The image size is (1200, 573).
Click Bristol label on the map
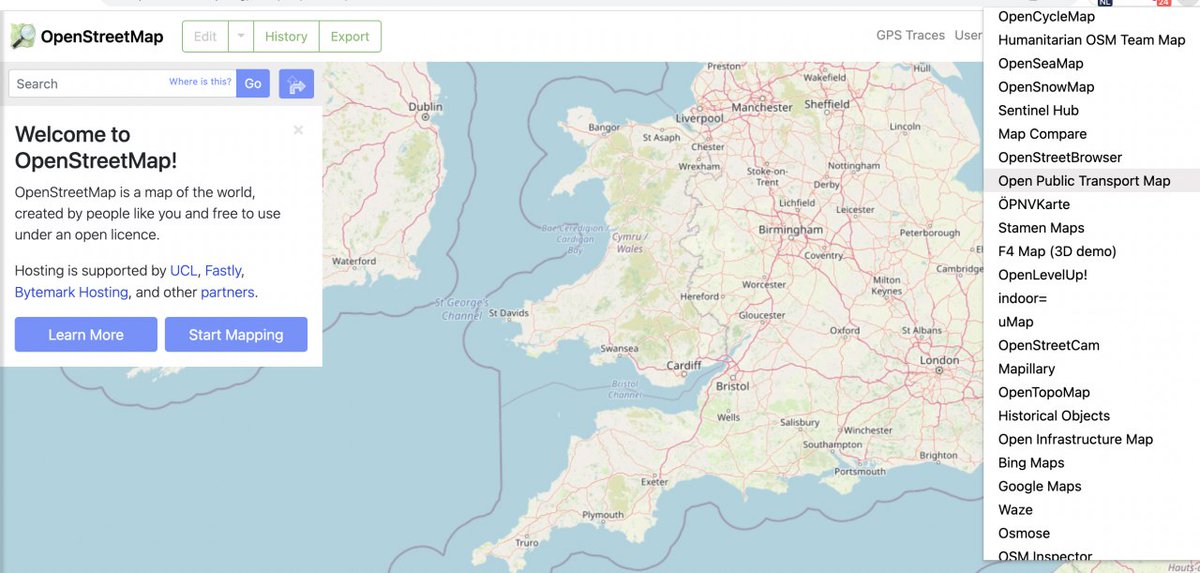pyautogui.click(x=733, y=386)
